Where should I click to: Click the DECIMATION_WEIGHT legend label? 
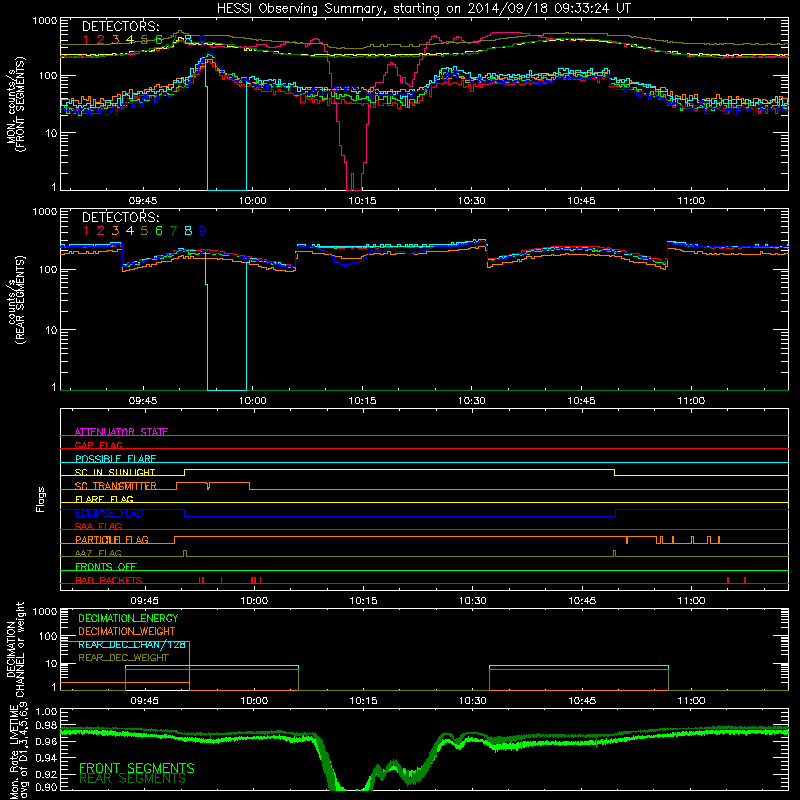(x=127, y=631)
